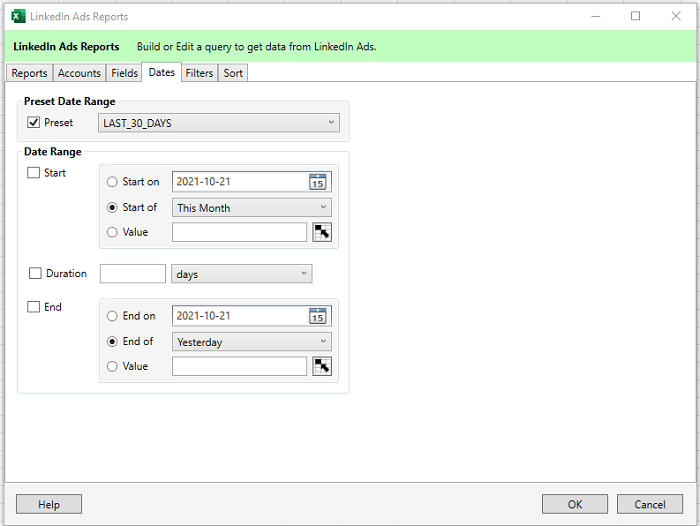The height and width of the screenshot is (526, 700).
Task: Select the Start of radio button
Action: click(x=112, y=208)
